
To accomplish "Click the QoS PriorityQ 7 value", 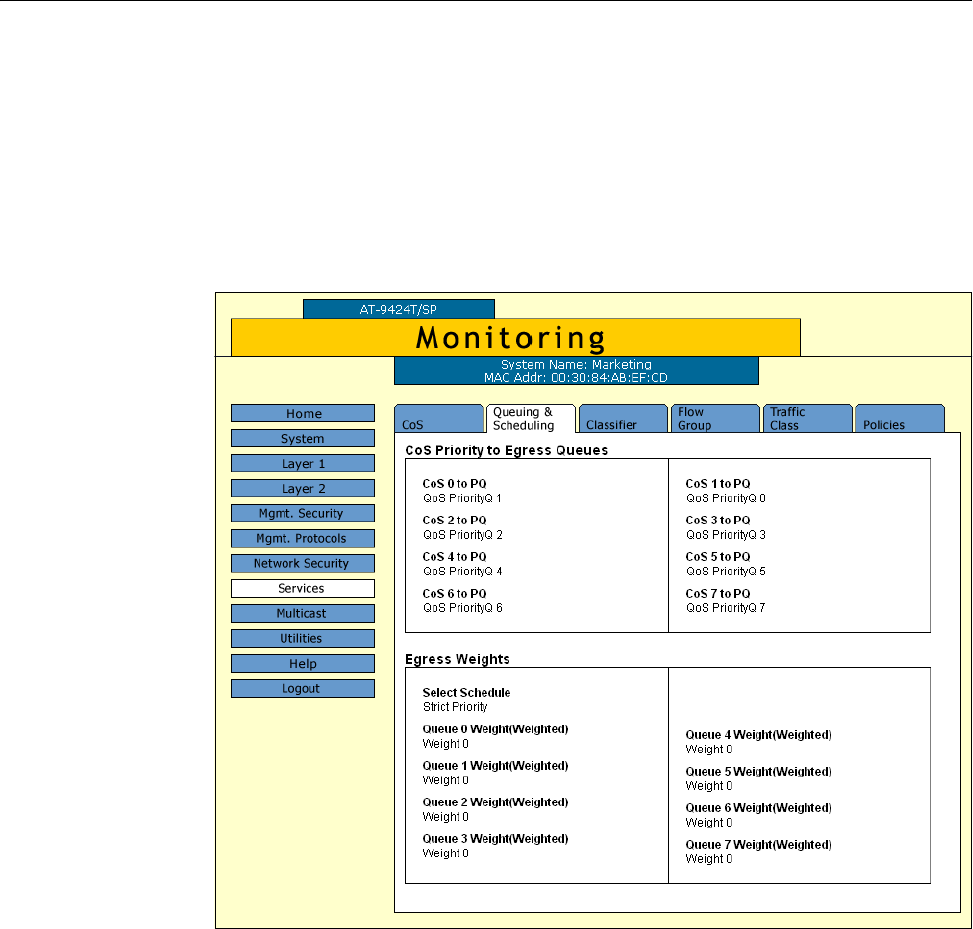I will [726, 608].
